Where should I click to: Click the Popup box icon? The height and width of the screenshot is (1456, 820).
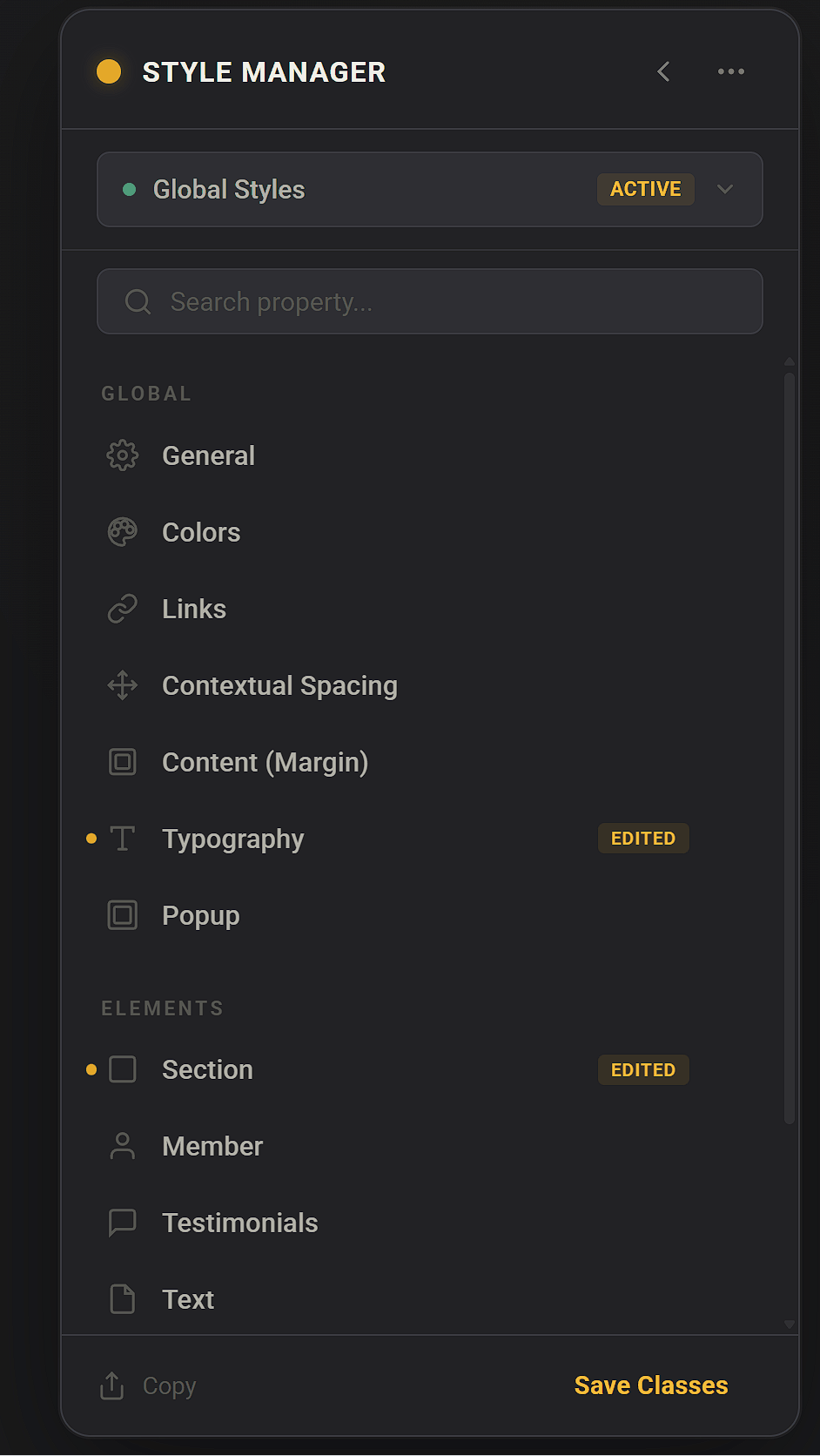pos(123,915)
